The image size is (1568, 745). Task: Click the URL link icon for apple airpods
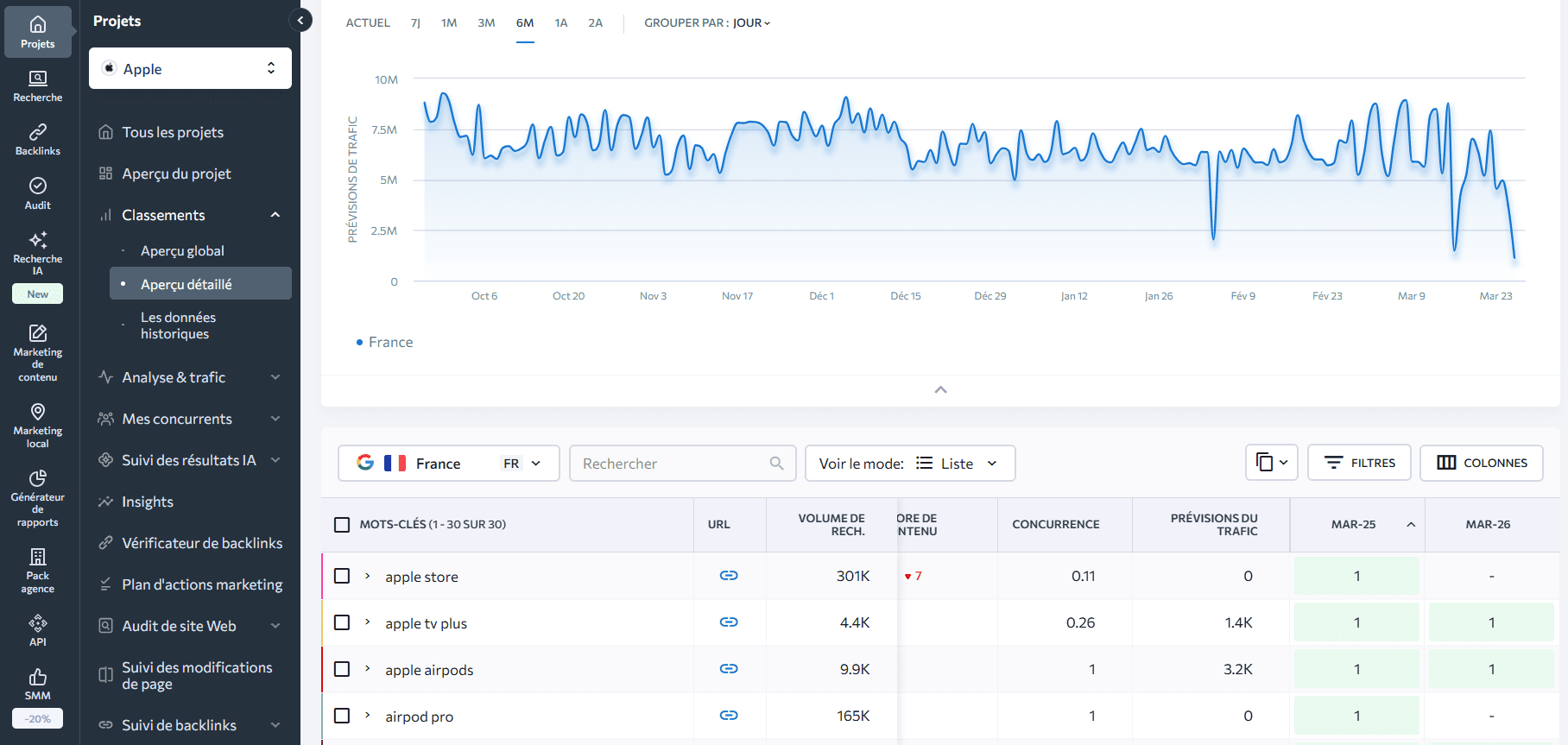[x=729, y=668]
